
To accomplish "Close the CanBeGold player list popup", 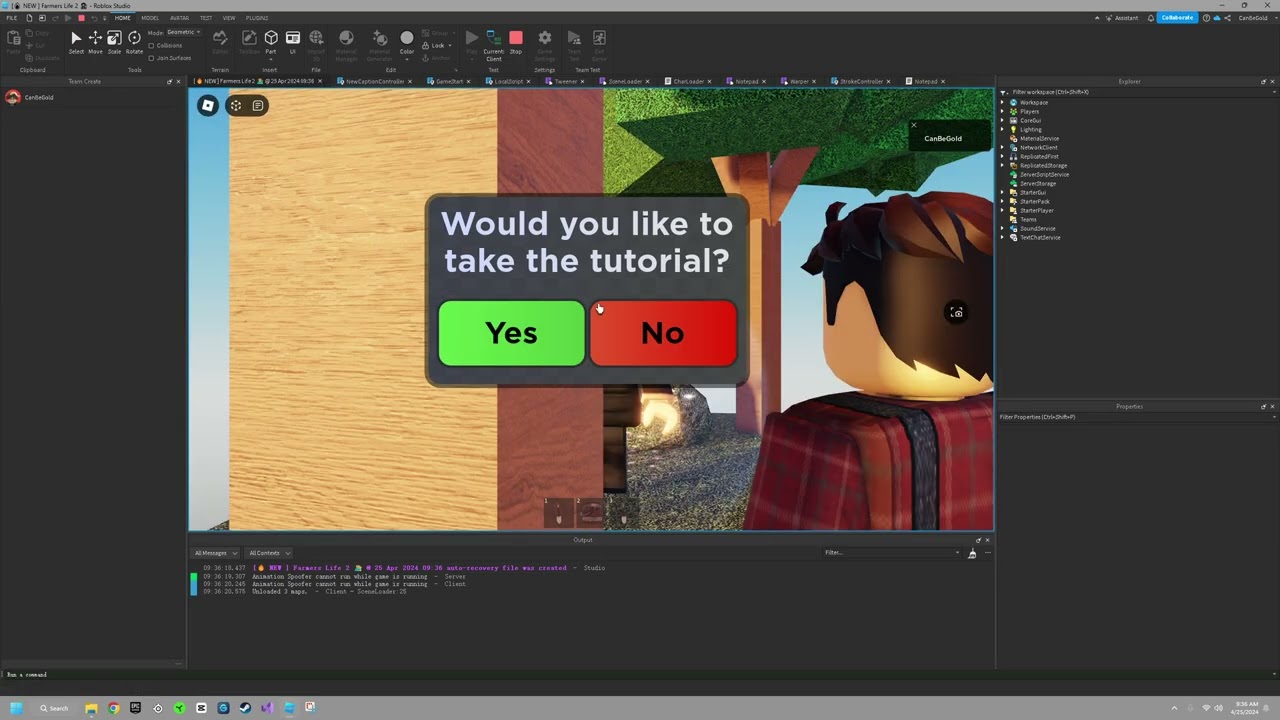I will (913, 126).
